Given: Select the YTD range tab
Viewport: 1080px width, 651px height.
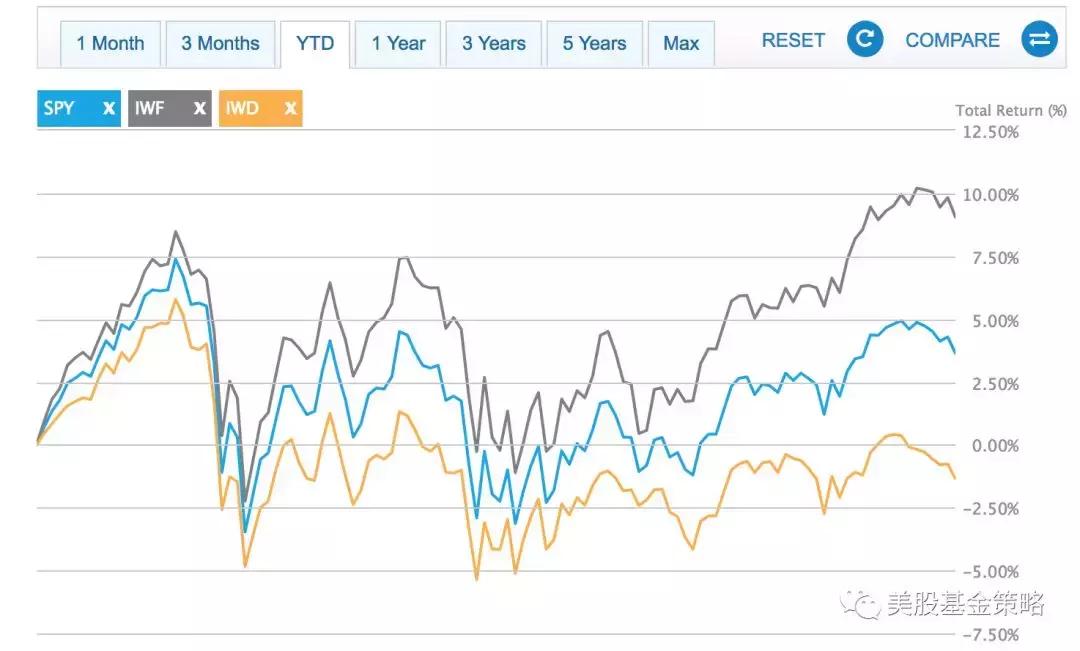Looking at the screenshot, I should point(315,44).
